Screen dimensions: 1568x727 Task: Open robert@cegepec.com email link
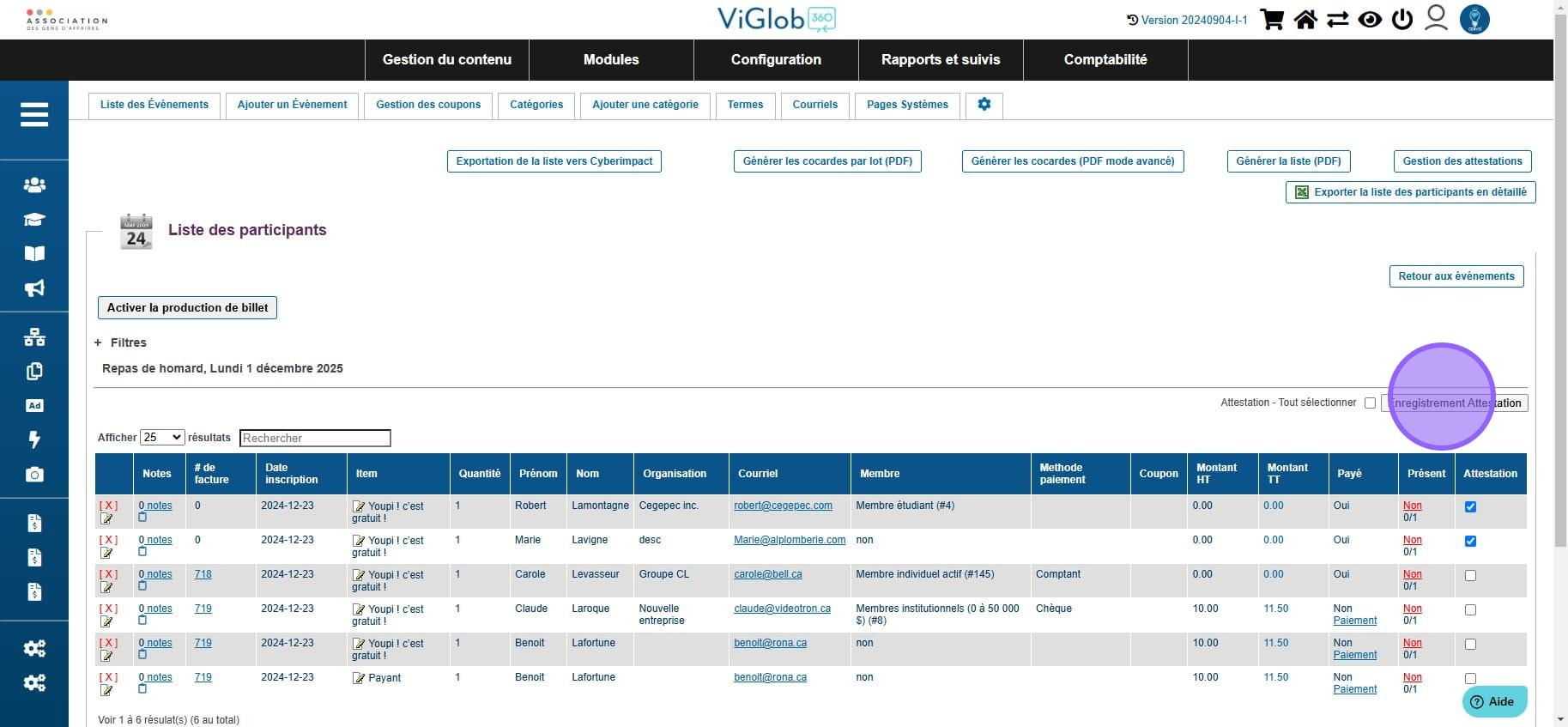point(783,506)
